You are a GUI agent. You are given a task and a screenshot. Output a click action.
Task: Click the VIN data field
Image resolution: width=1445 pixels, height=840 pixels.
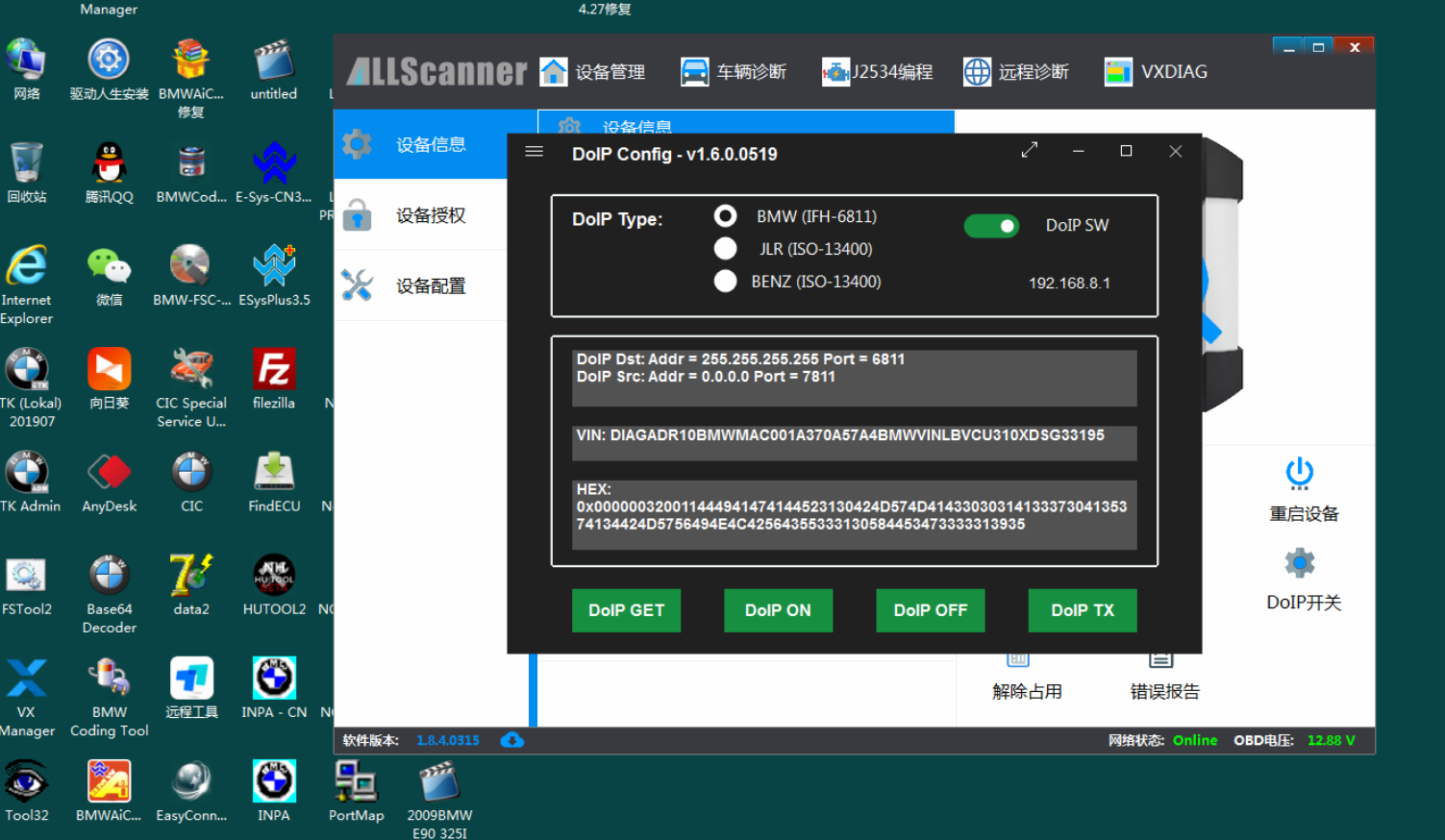coord(855,444)
